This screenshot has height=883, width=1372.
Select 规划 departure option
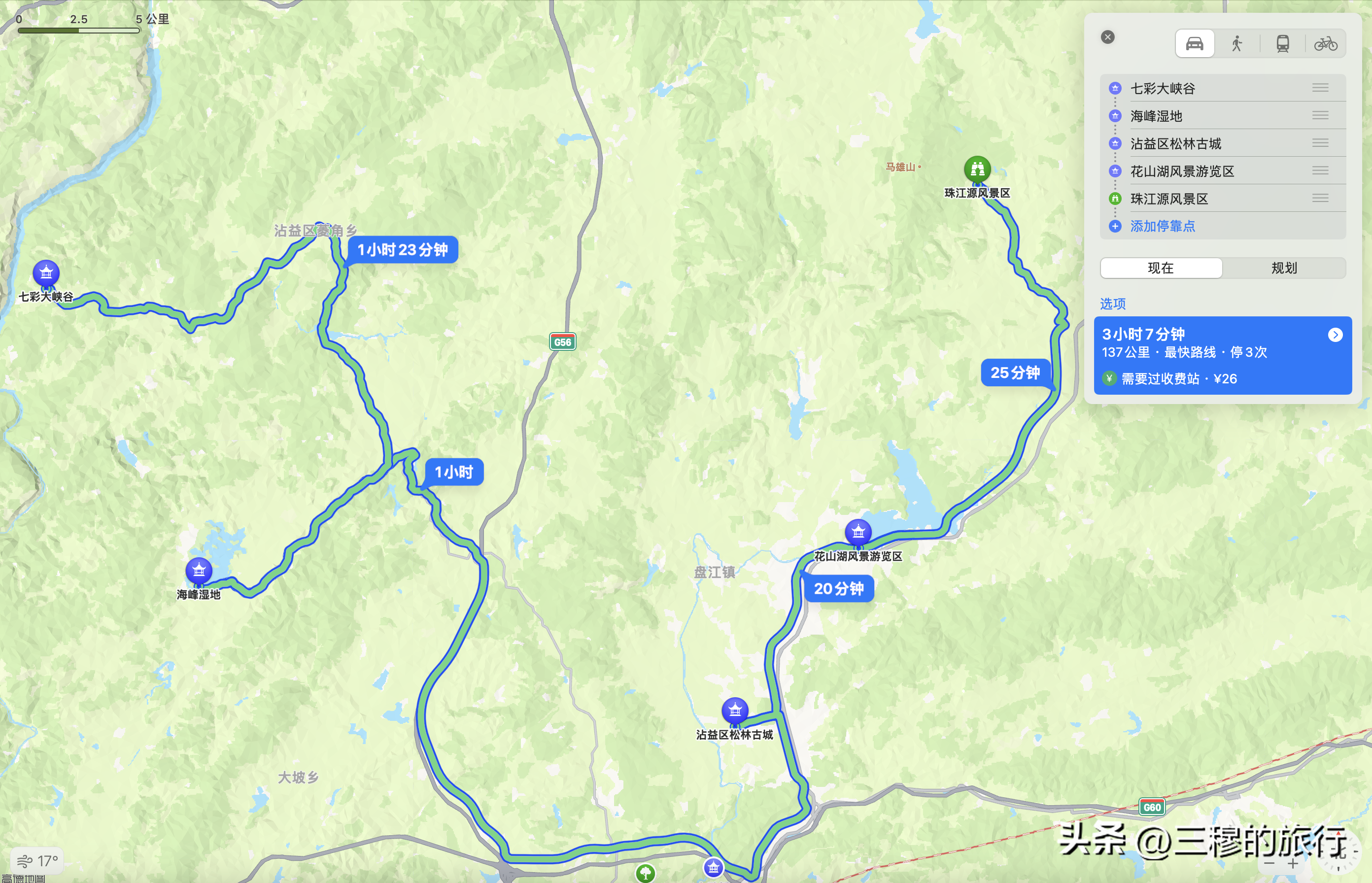1284,268
